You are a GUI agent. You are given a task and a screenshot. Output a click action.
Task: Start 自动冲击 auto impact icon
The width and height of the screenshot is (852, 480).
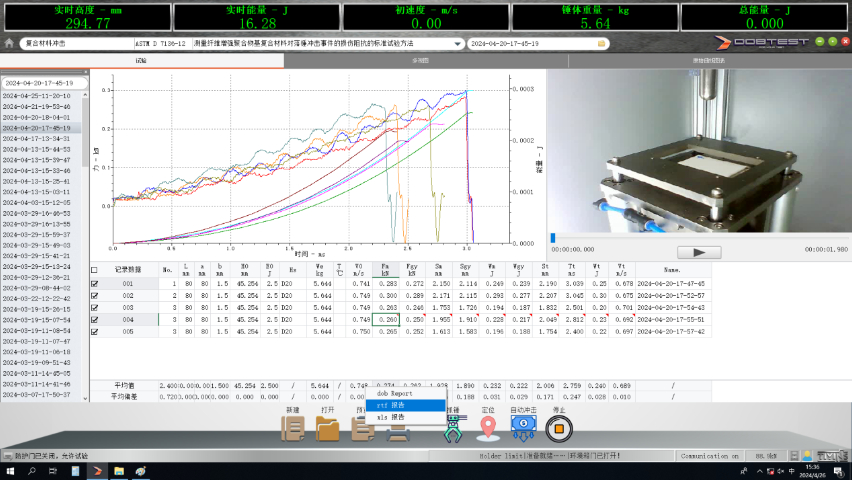tap(521, 428)
